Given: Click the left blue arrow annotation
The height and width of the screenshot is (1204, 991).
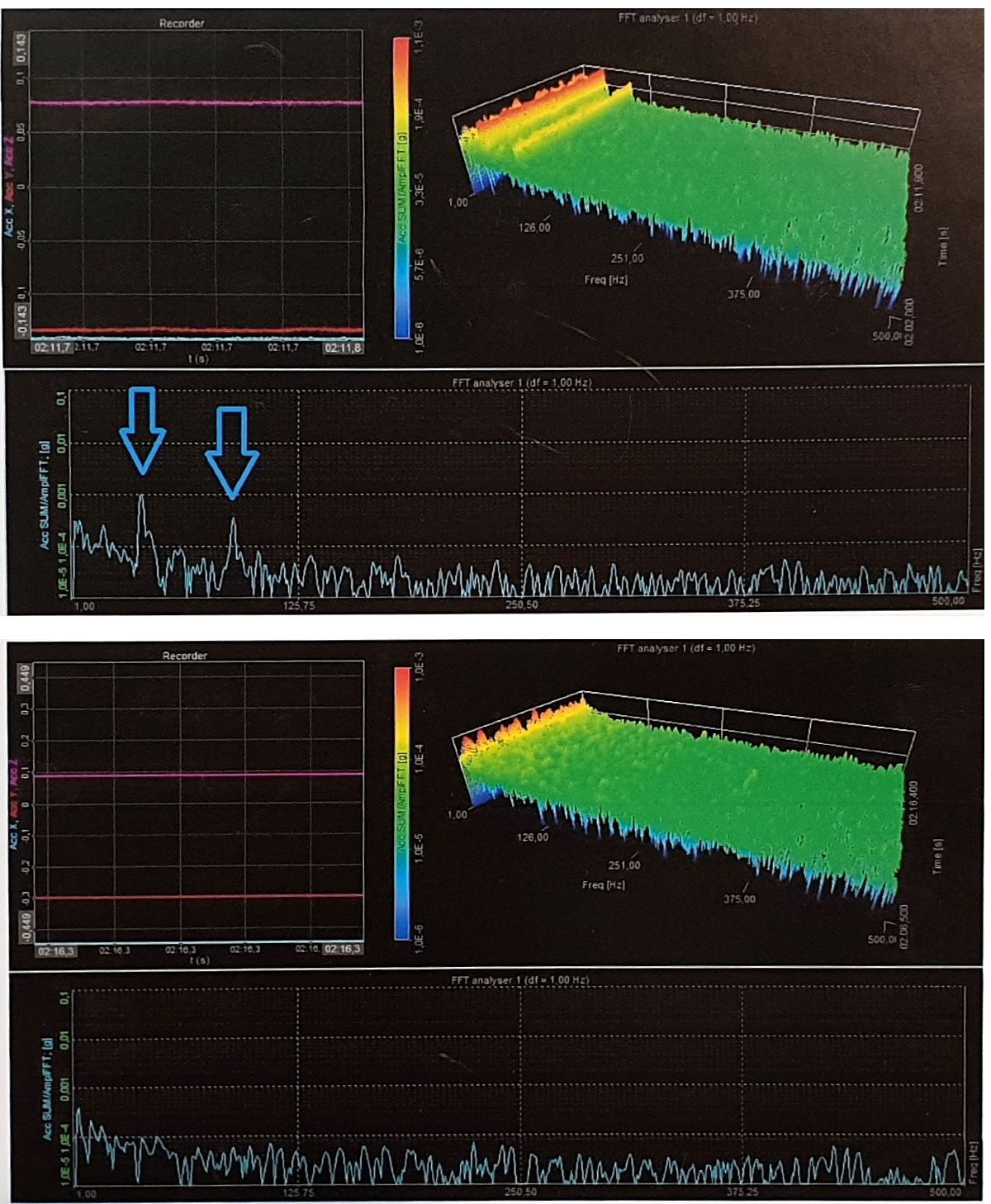Looking at the screenshot, I should pos(142,431).
